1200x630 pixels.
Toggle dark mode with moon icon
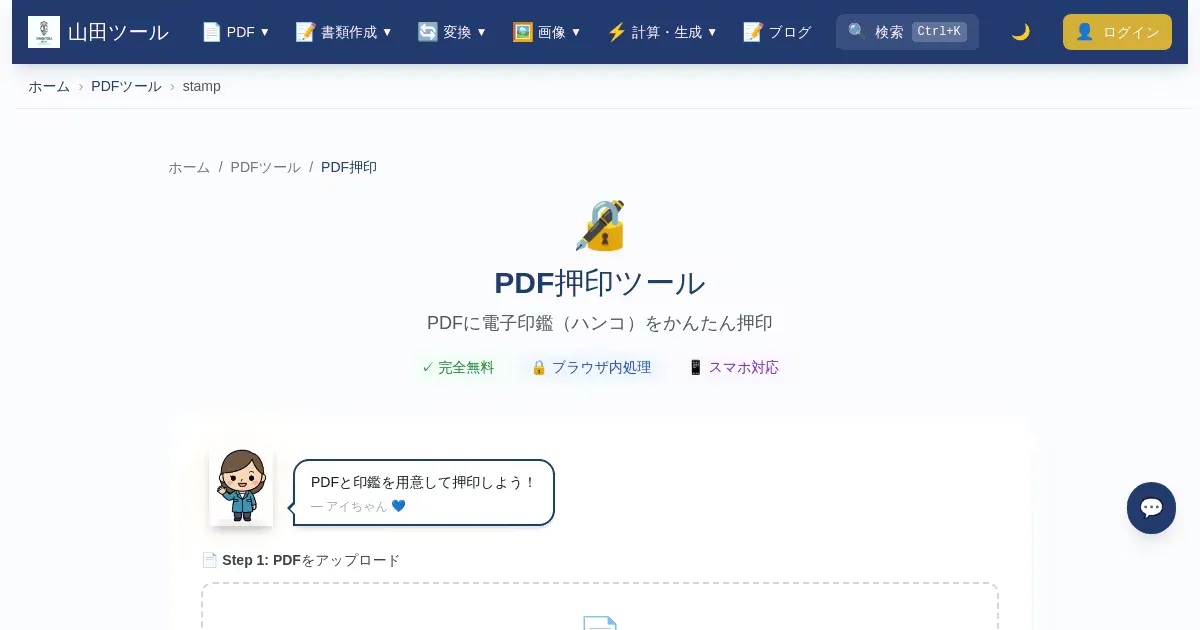click(x=1020, y=32)
